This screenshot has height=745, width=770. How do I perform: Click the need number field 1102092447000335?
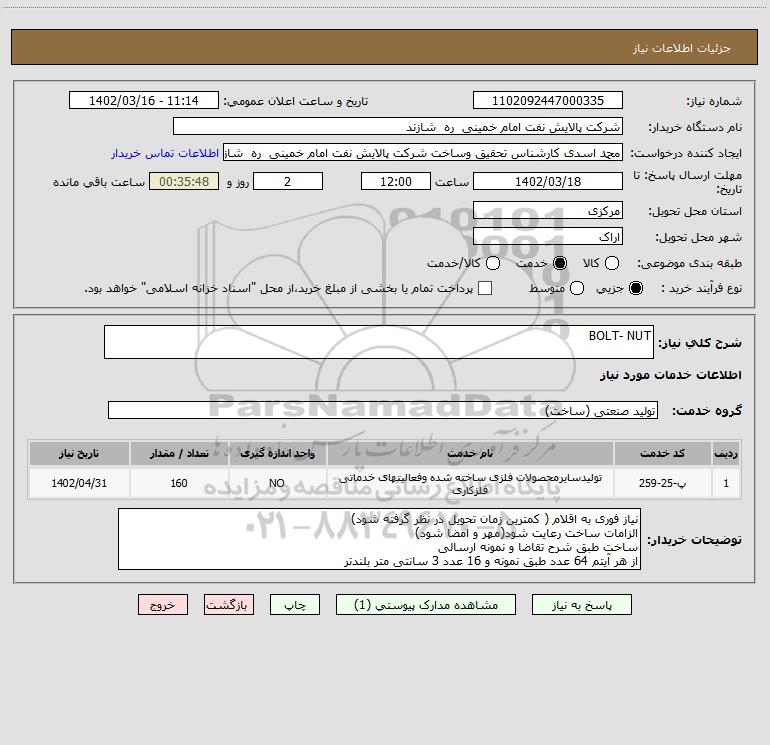548,100
